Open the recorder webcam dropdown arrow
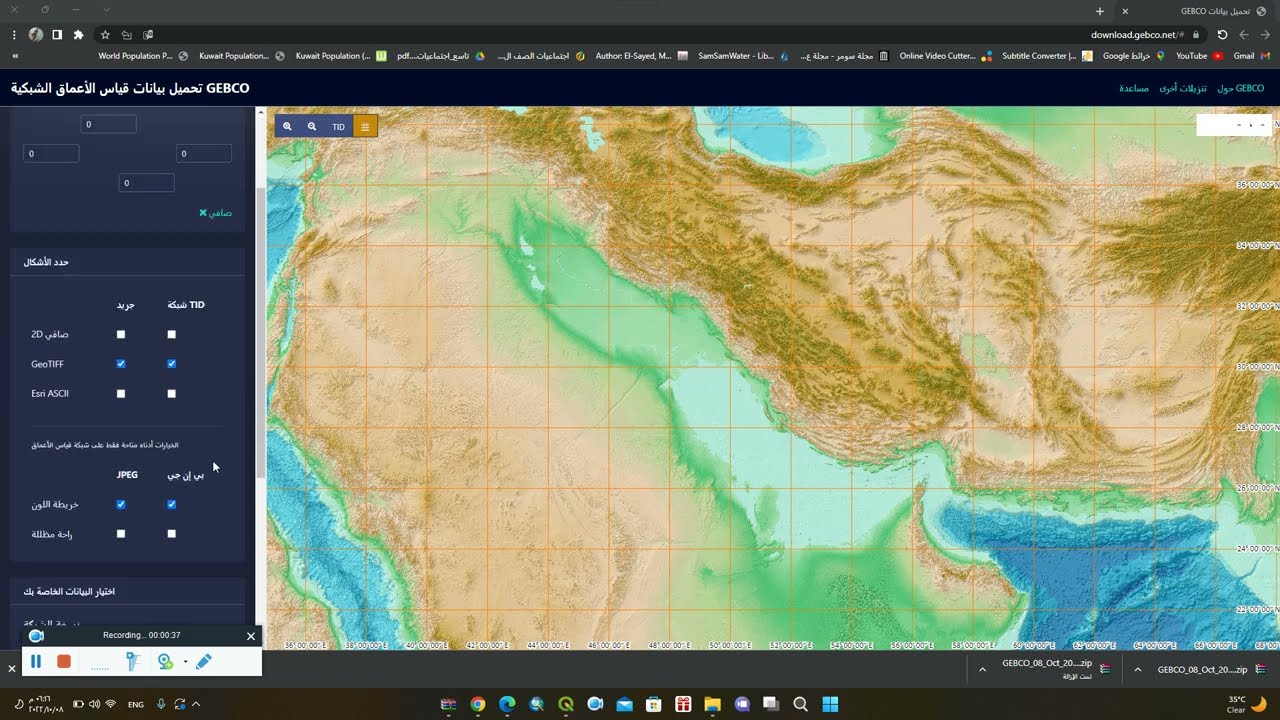 [185, 662]
